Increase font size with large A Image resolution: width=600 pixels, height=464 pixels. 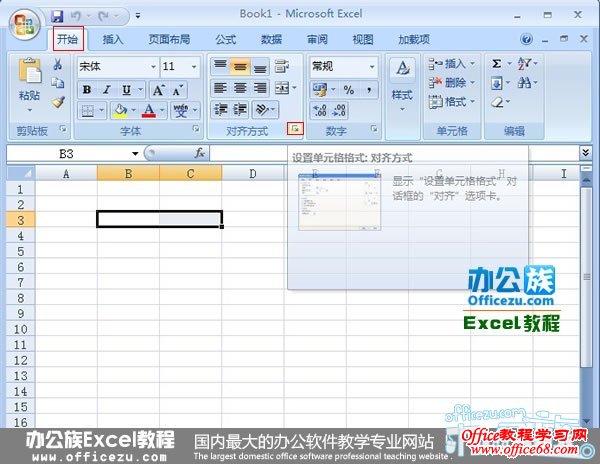[158, 90]
